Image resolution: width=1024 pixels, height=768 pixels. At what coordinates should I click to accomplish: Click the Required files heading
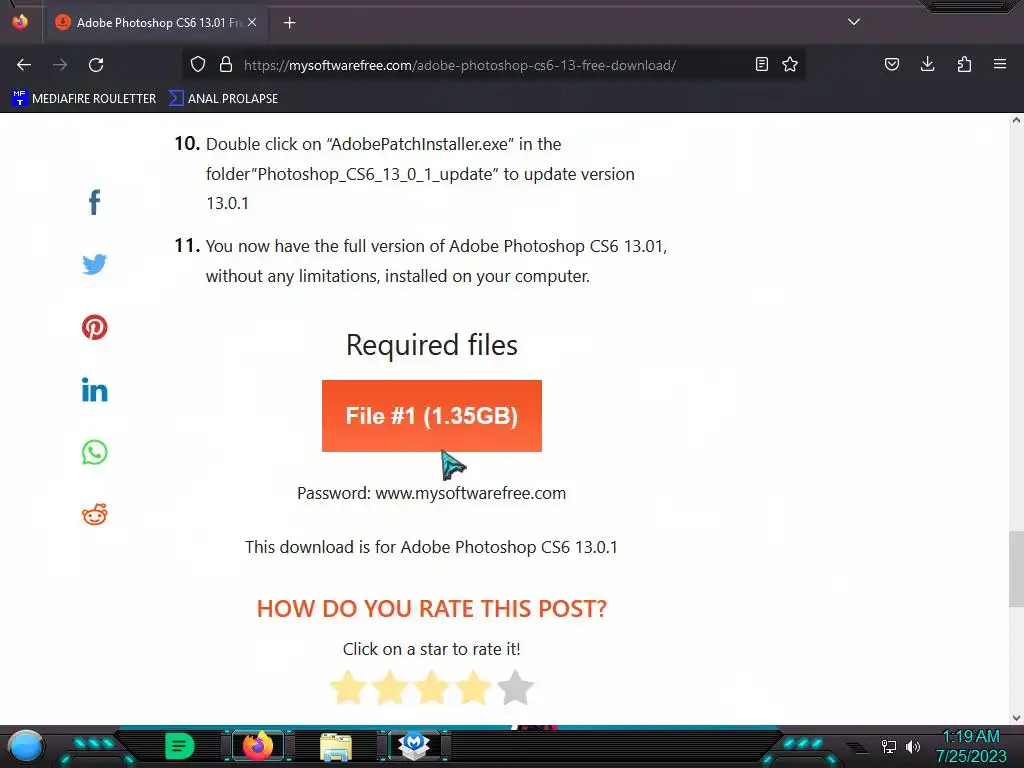[x=432, y=345]
